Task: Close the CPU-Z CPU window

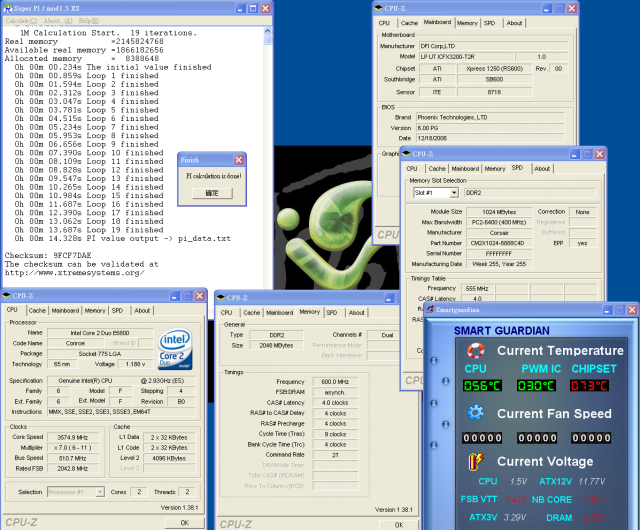Action: (x=200, y=296)
